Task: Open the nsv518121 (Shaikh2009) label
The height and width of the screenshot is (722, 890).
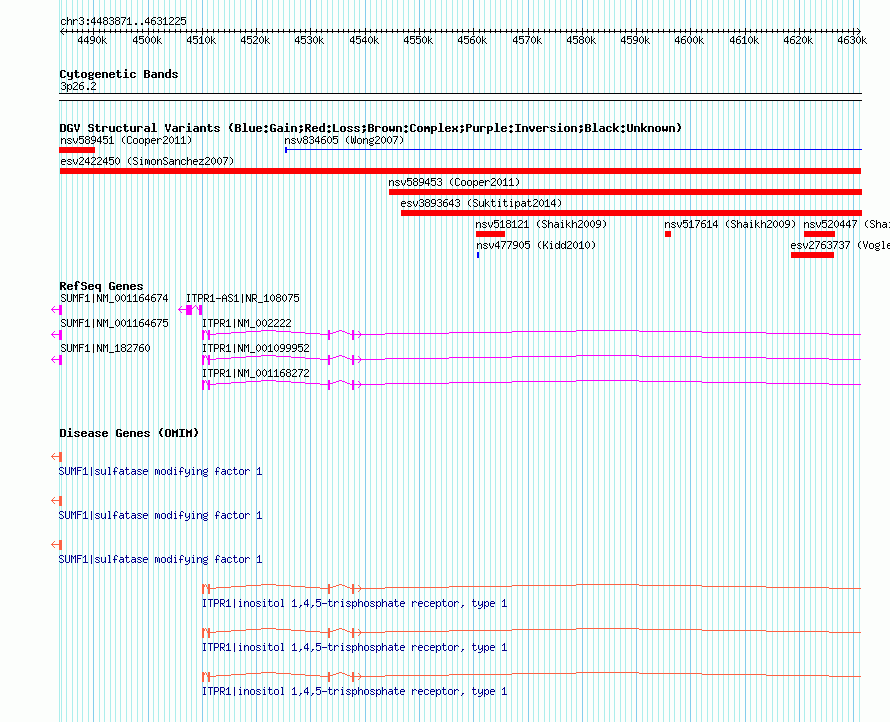Action: click(541, 224)
